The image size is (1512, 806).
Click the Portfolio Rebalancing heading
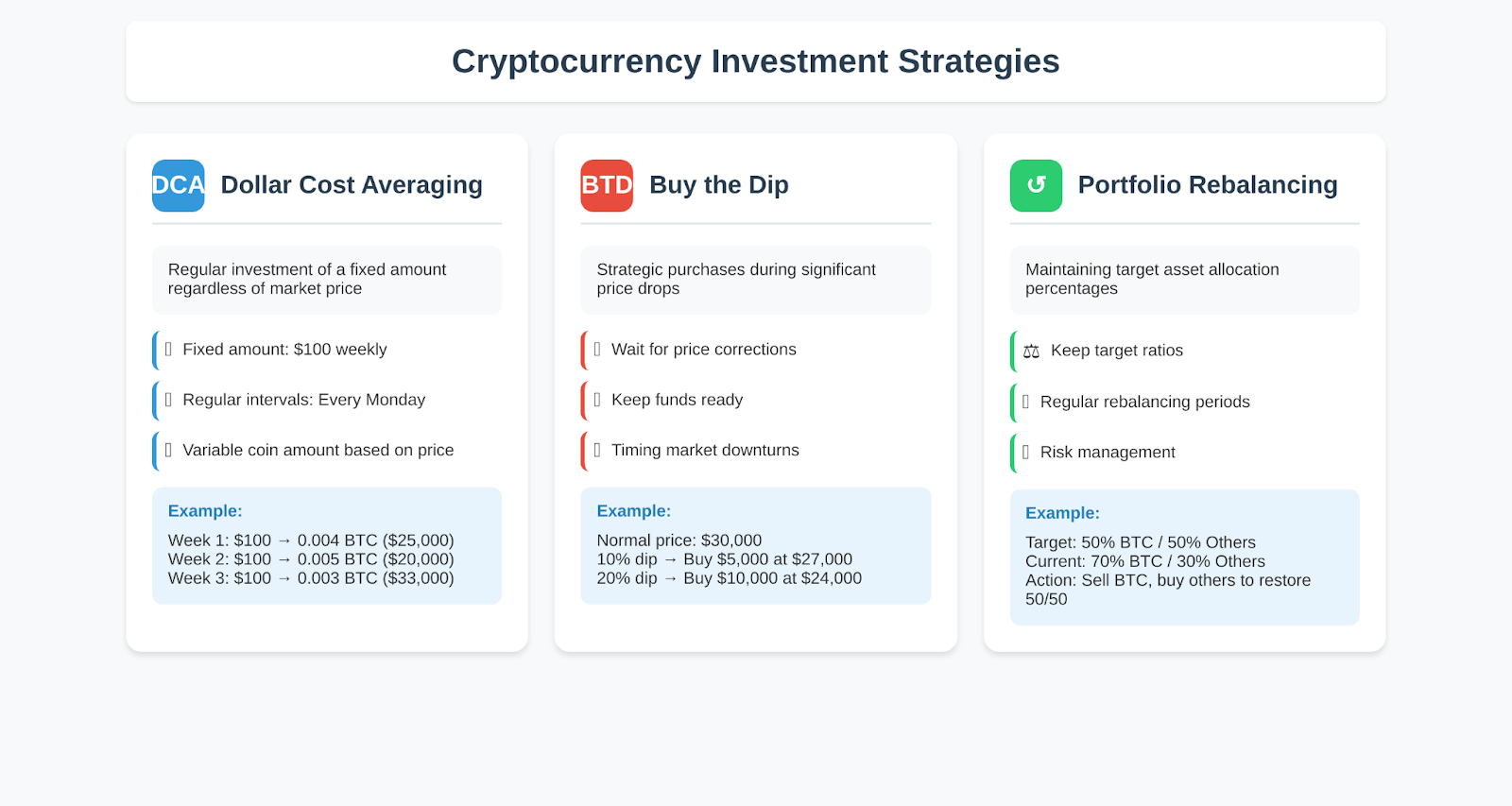click(x=1208, y=185)
